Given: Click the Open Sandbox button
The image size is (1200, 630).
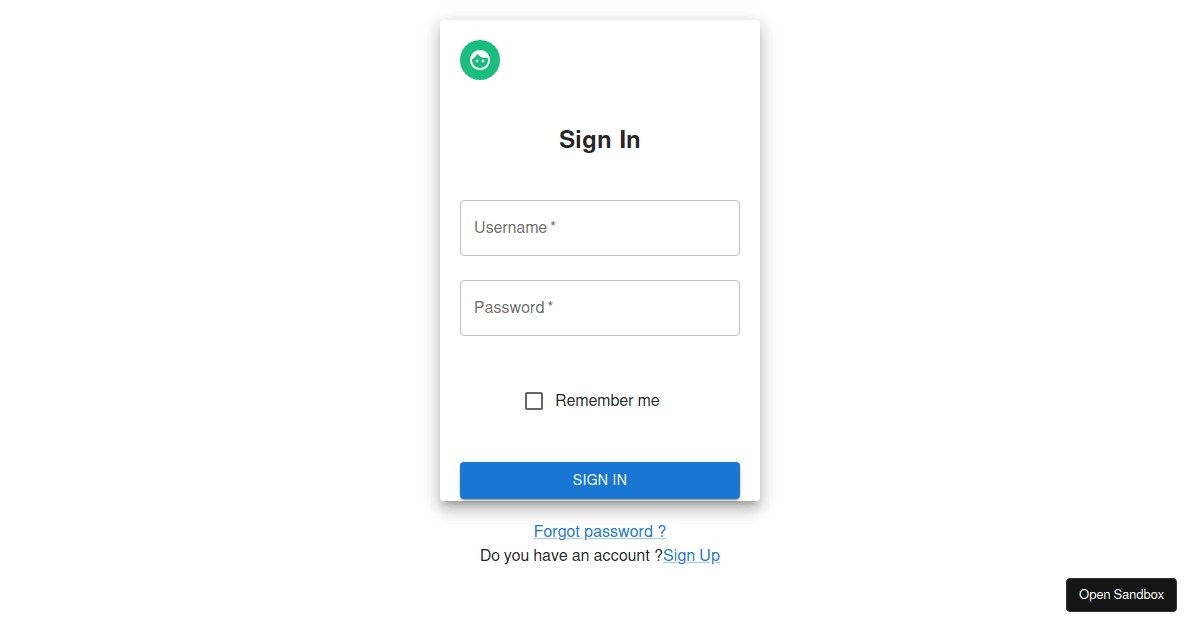Looking at the screenshot, I should click(x=1121, y=595).
